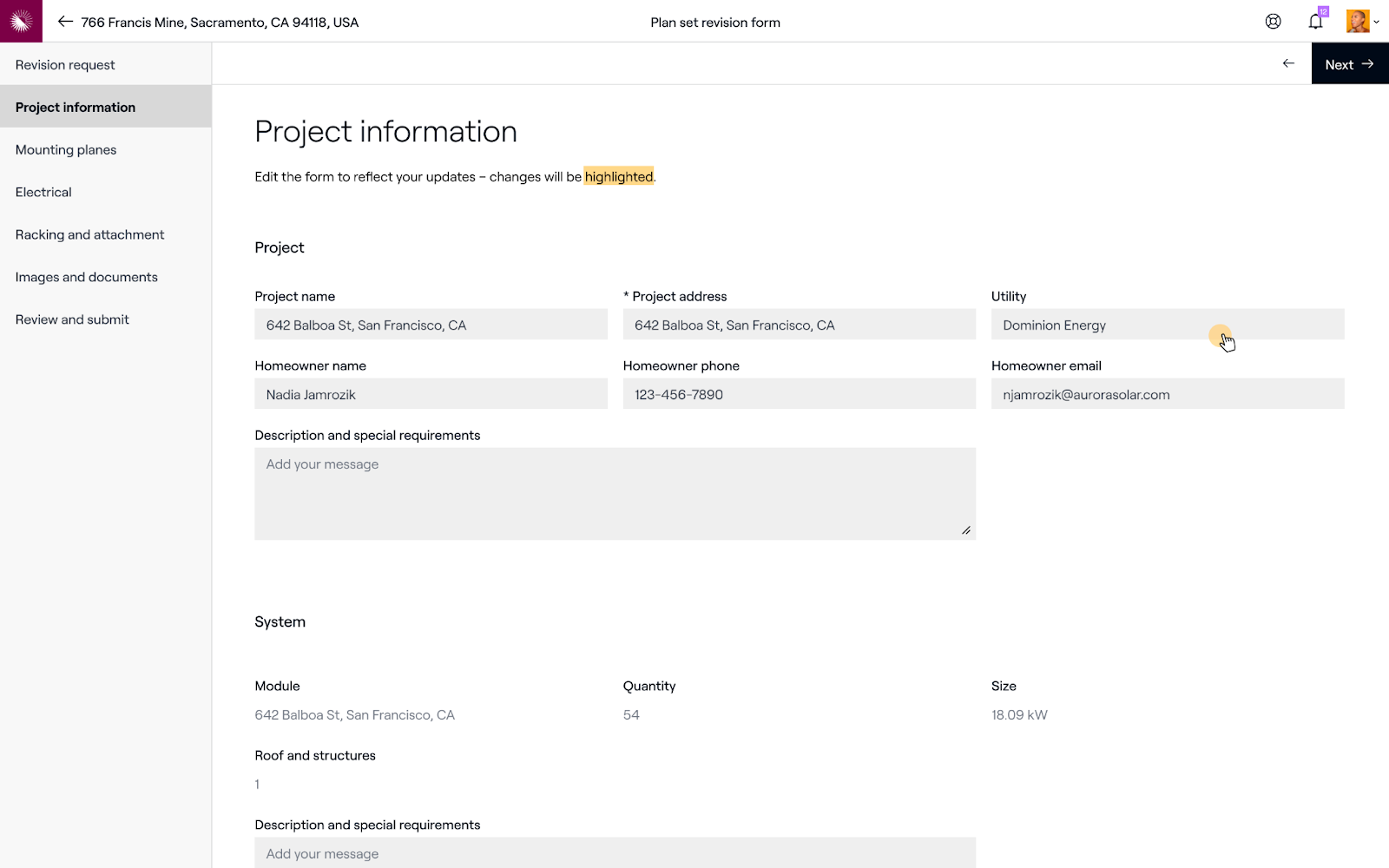Click the System description message box

(x=615, y=853)
